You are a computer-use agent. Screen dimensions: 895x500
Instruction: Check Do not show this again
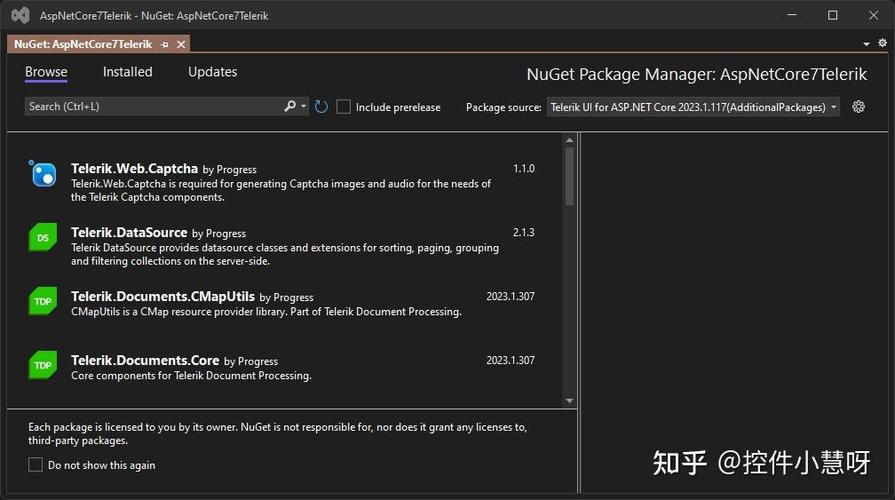[35, 465]
